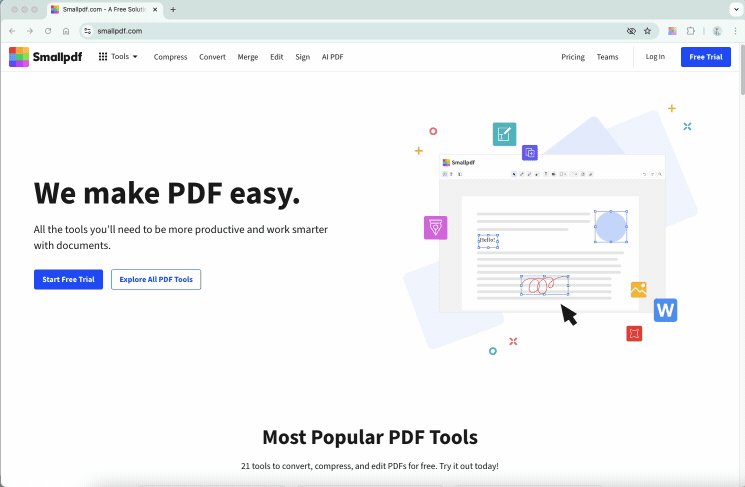Click the purple pen sign icon
Viewport: 745px width, 487px height.
click(x=435, y=228)
